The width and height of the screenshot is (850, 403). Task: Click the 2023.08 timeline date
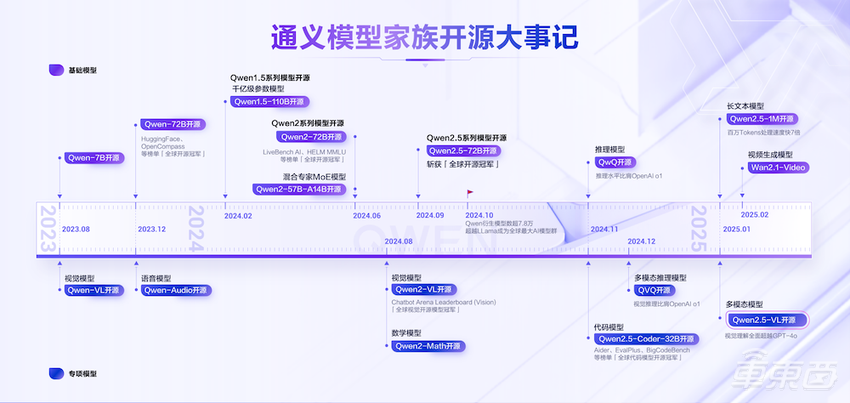point(76,229)
